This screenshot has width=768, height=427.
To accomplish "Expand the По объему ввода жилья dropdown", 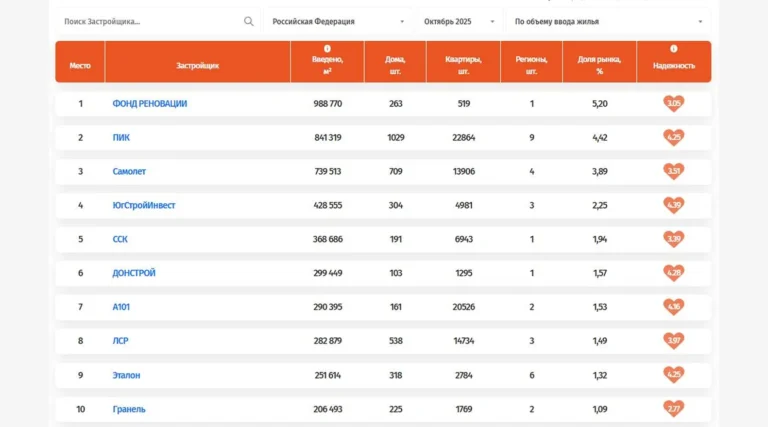I will (x=608, y=22).
